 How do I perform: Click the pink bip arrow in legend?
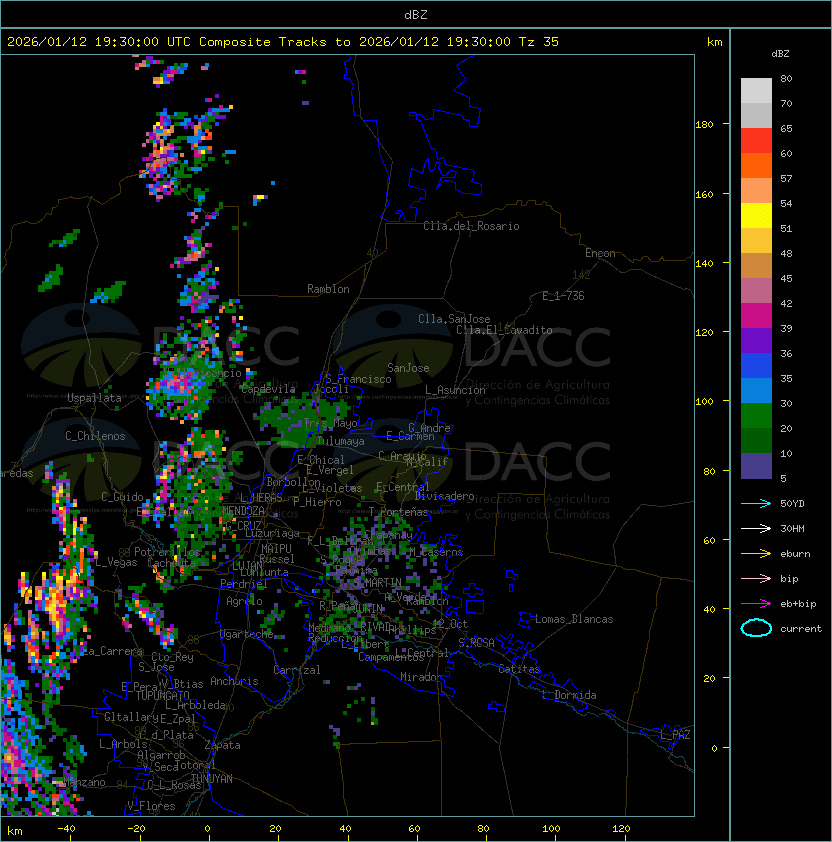[x=756, y=578]
